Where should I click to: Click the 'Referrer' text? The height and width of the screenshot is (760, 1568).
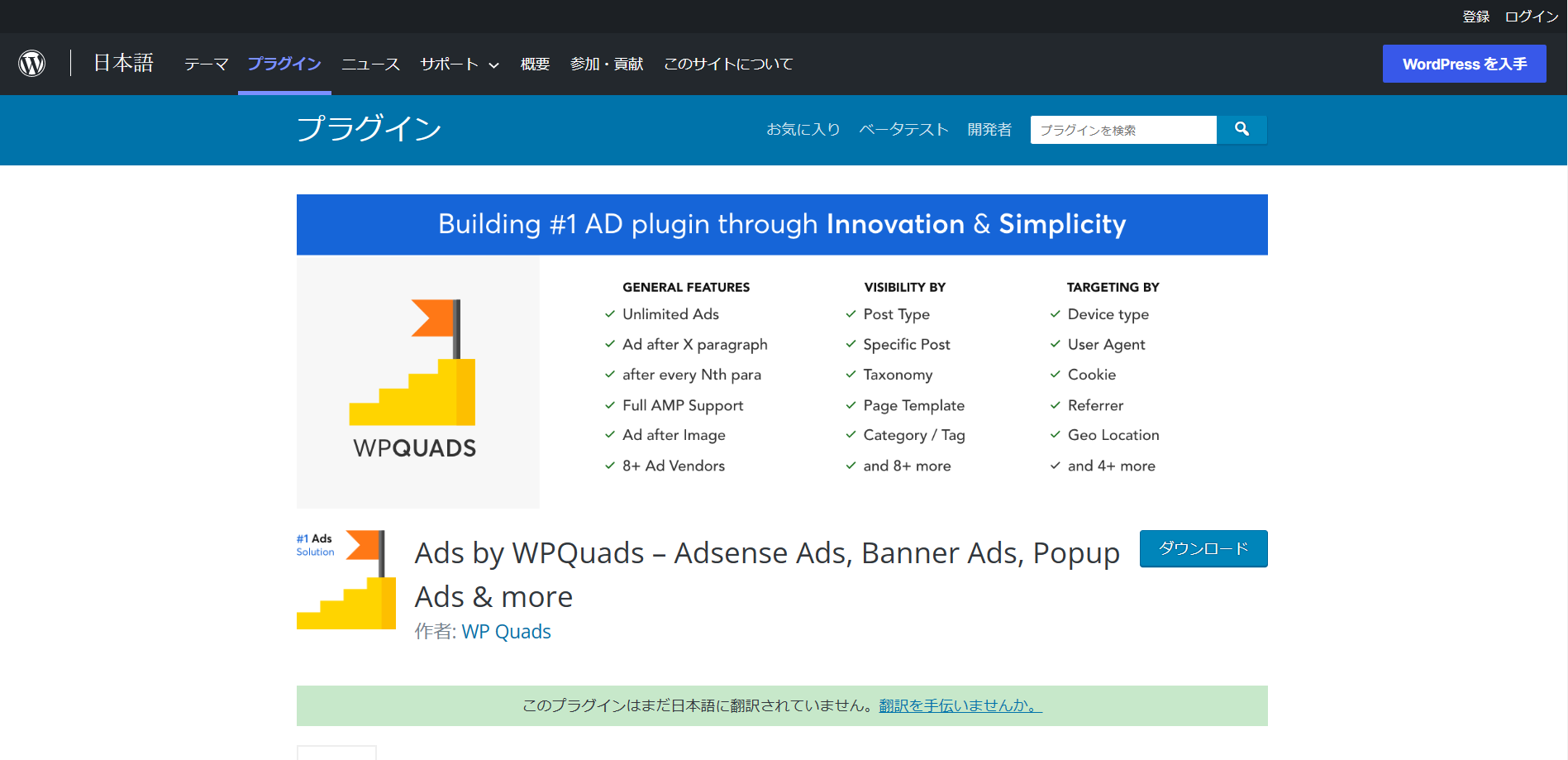tap(1095, 405)
